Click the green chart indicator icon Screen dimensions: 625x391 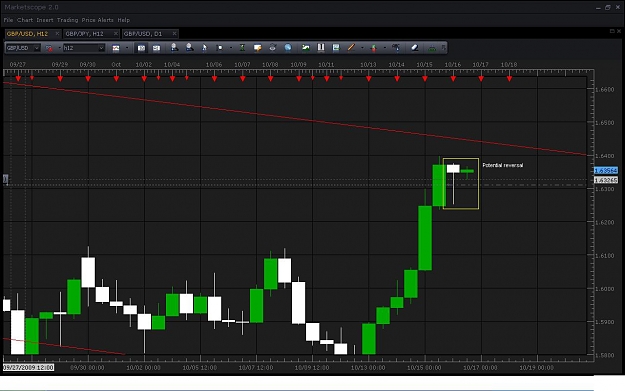306,48
